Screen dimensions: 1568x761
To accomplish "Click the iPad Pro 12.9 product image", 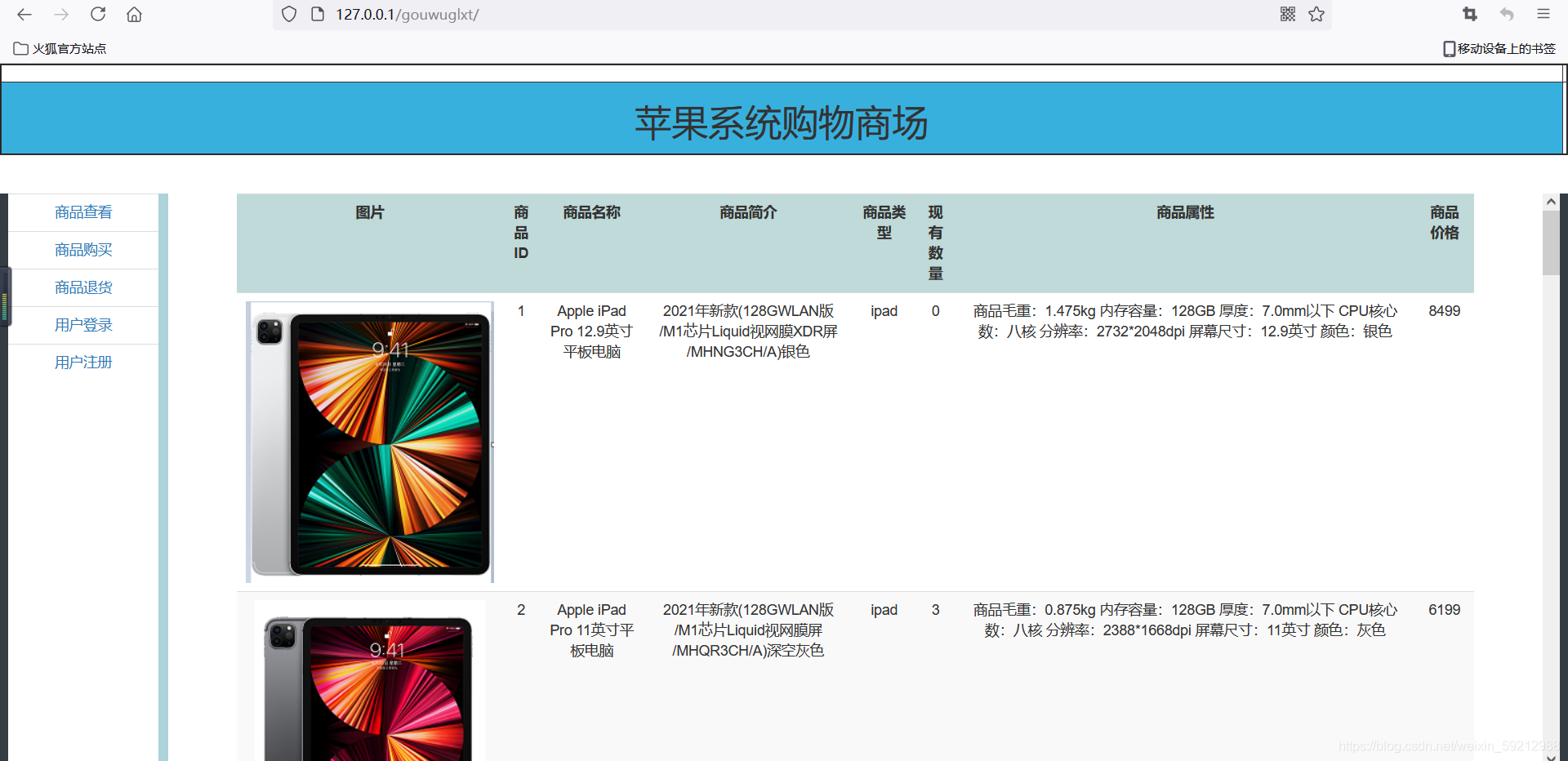I will click(x=370, y=442).
